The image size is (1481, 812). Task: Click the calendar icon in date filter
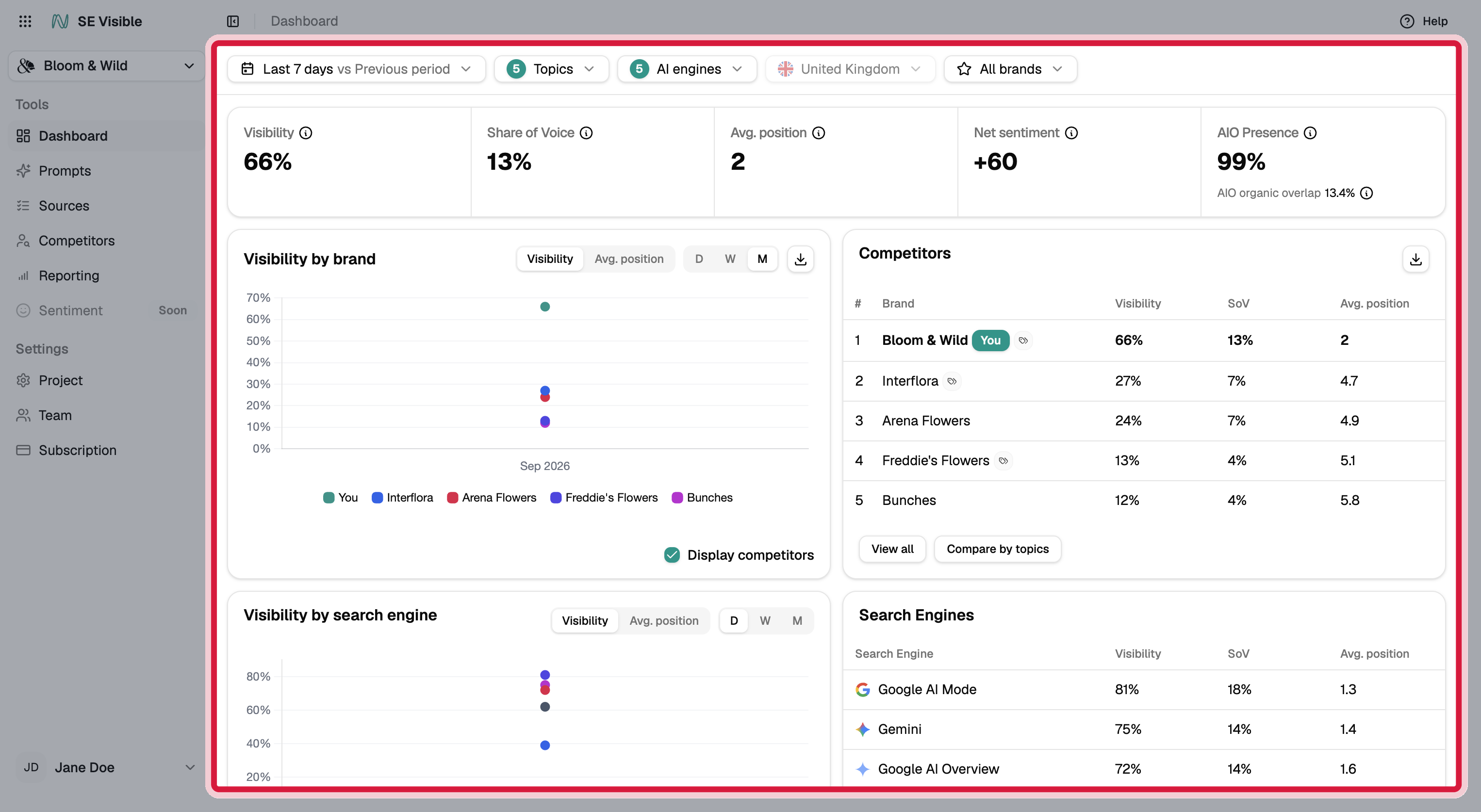(248, 69)
